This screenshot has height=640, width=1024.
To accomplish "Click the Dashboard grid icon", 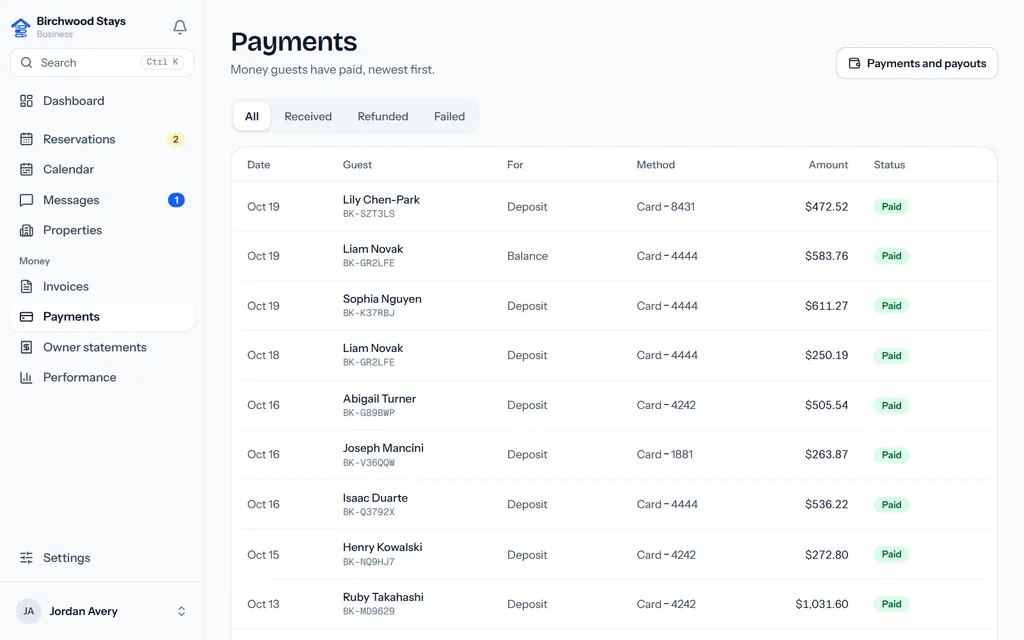I will click(26, 101).
